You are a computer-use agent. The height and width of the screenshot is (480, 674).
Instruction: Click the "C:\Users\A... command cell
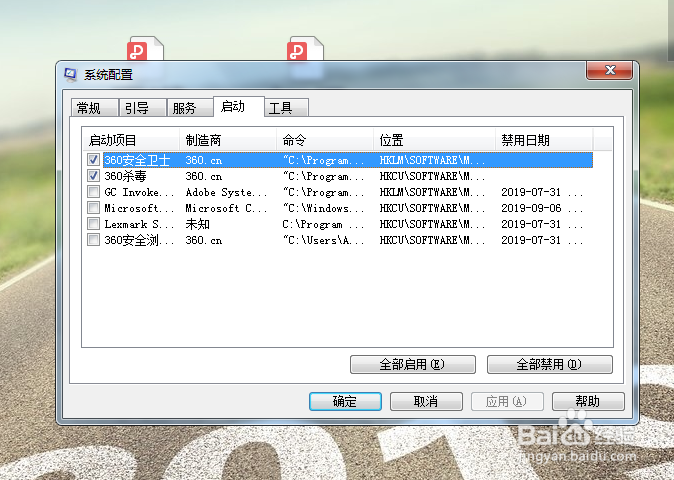(323, 240)
